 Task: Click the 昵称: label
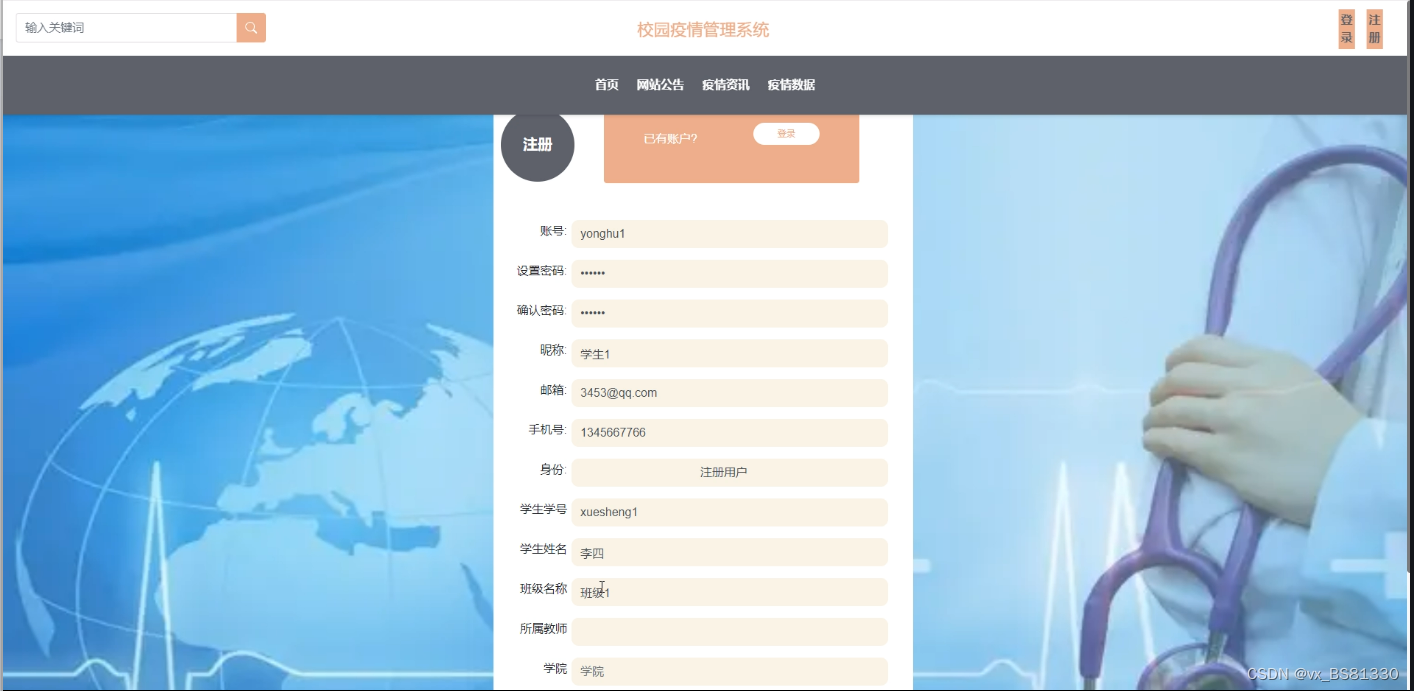[x=553, y=350]
